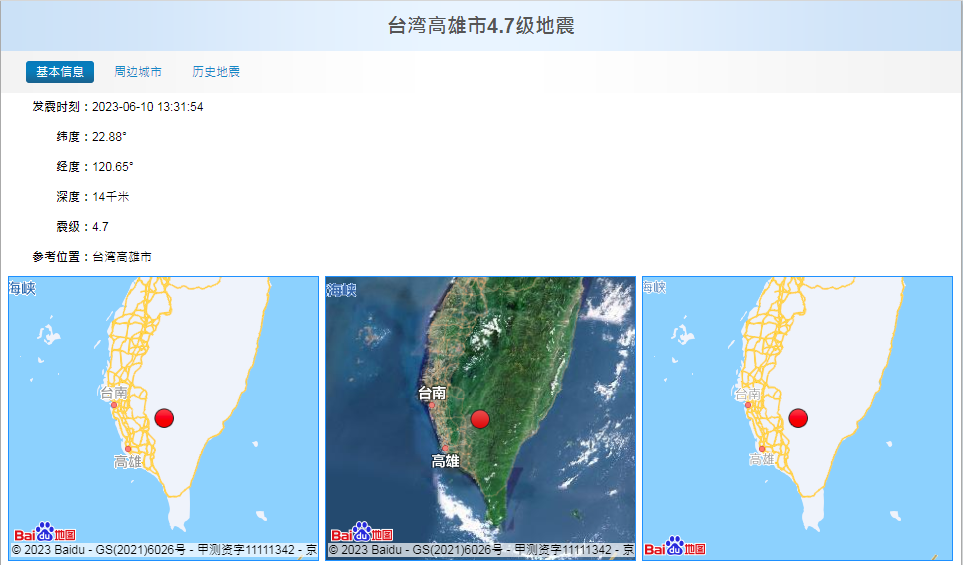This screenshot has width=963, height=565.
Task: Click copyright notice under left map
Action: (164, 551)
